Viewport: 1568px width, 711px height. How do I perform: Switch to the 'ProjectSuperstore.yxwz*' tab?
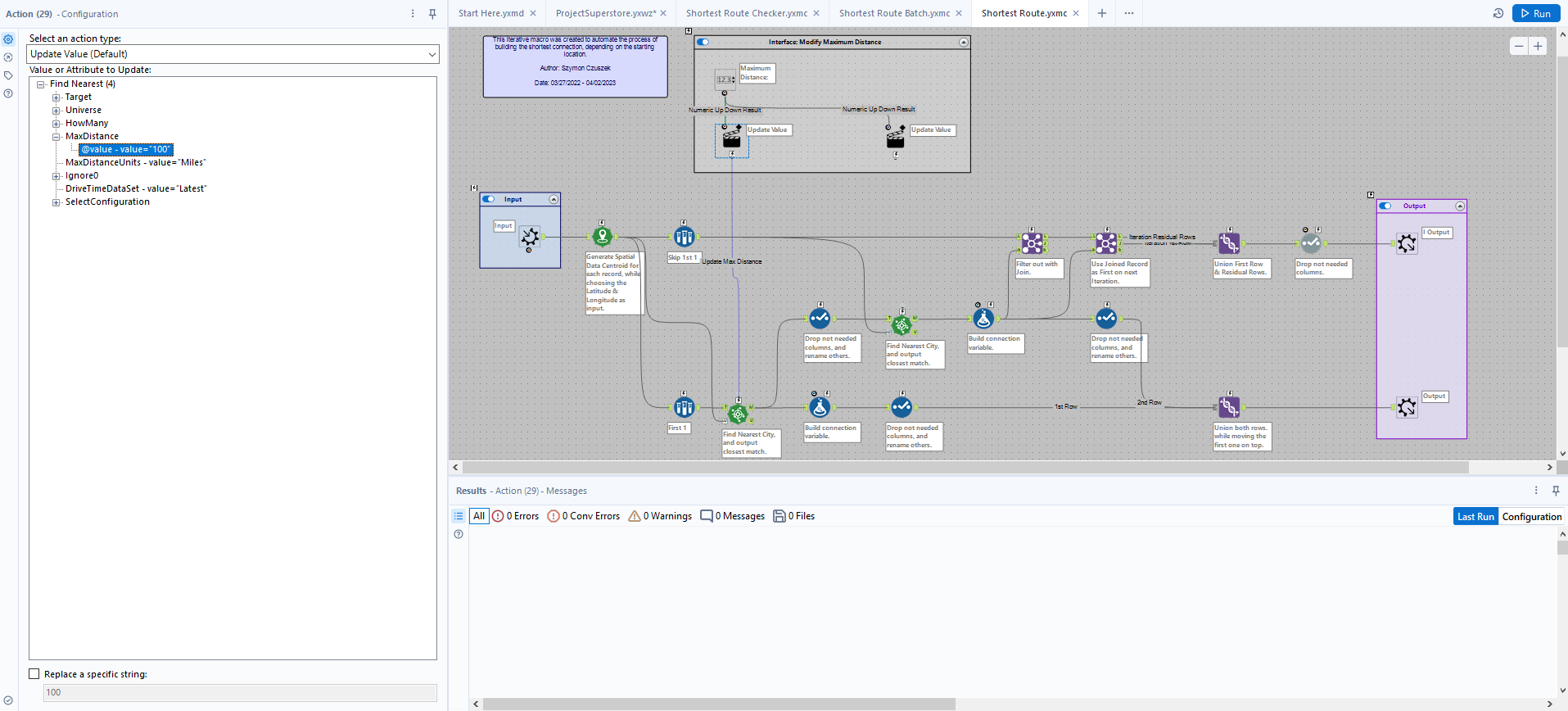tap(605, 13)
